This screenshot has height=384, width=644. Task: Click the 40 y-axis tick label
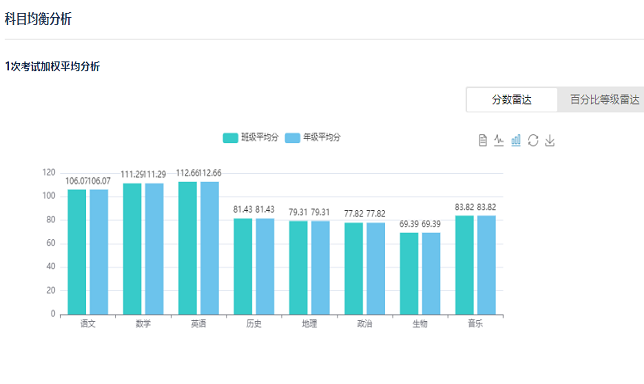tap(51, 267)
